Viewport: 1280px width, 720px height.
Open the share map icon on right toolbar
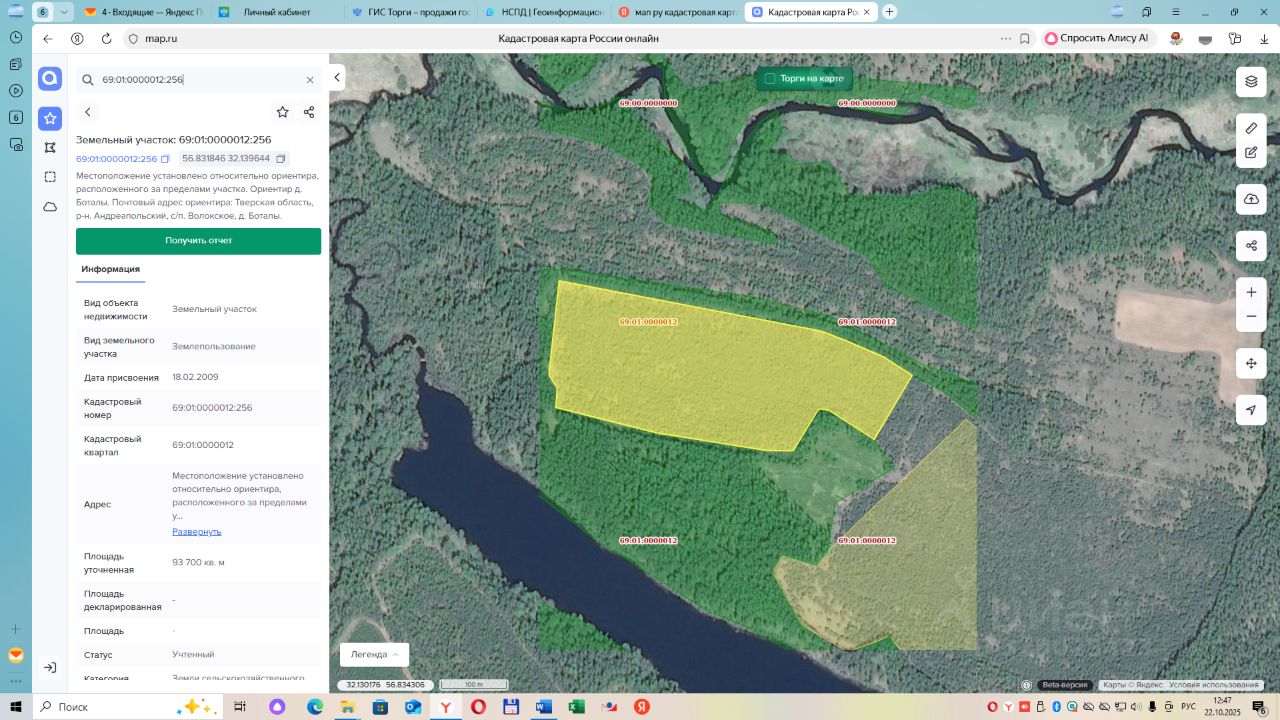tap(1251, 246)
